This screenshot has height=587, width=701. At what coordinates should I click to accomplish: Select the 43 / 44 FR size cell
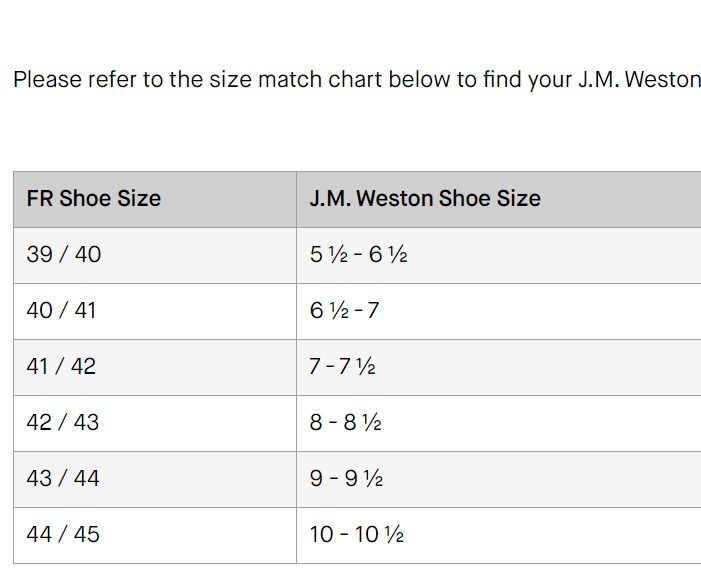pyautogui.click(x=63, y=478)
